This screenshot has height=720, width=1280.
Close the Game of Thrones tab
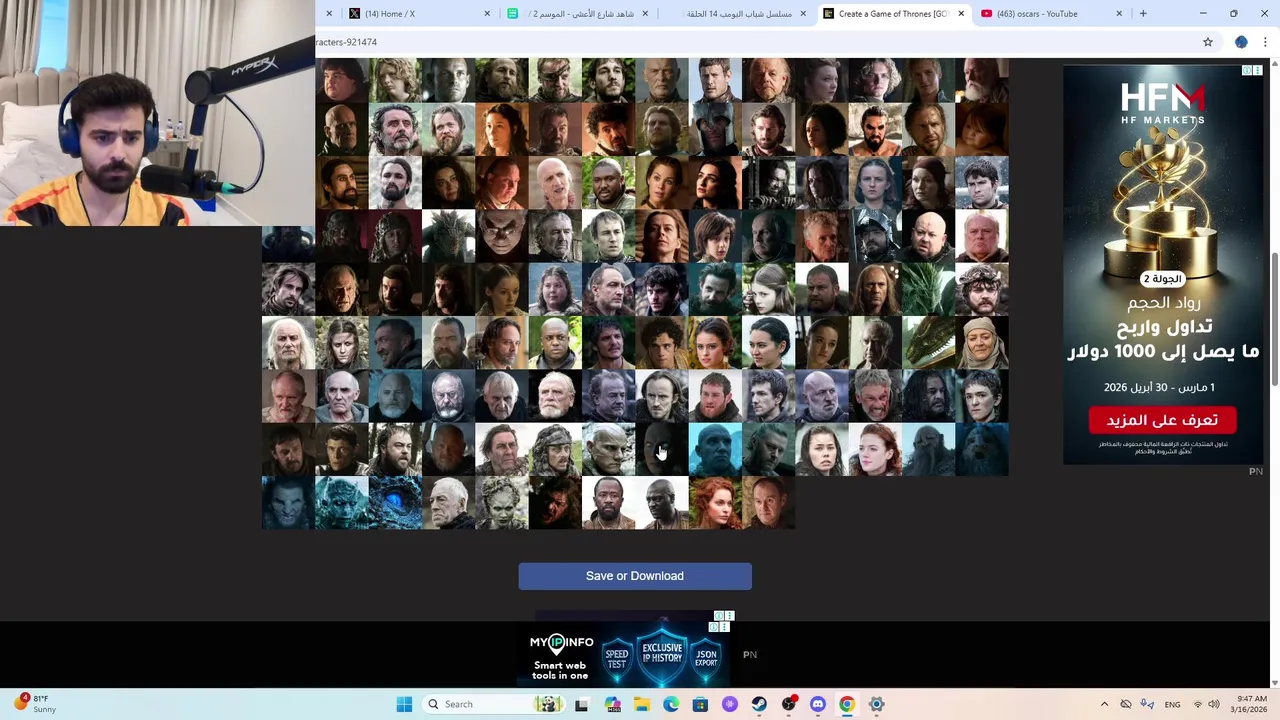coord(961,14)
